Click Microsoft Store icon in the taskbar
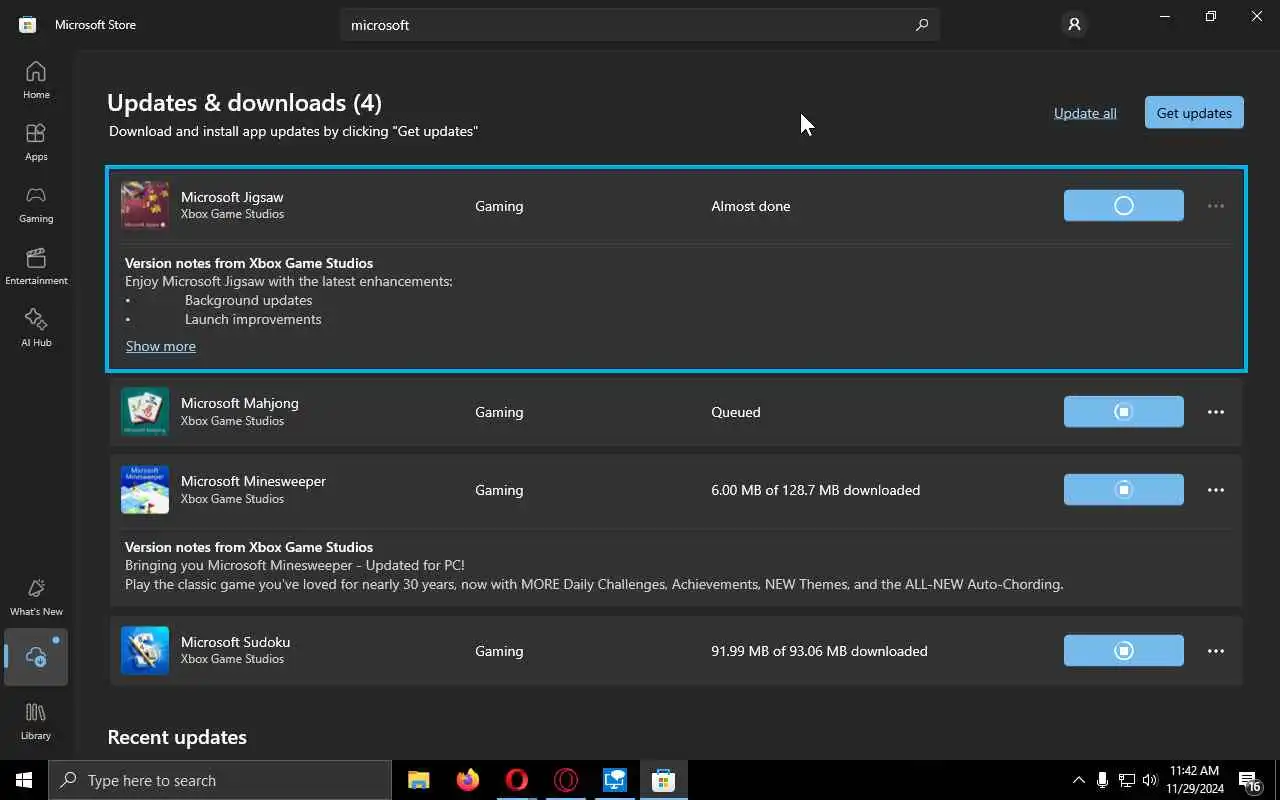 [663, 780]
